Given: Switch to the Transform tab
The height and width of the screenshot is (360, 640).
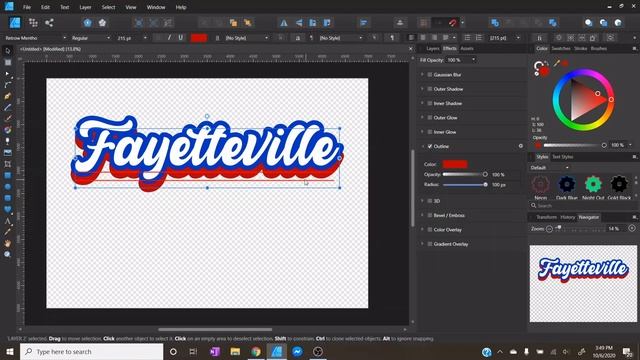Looking at the screenshot, I should [x=546, y=217].
